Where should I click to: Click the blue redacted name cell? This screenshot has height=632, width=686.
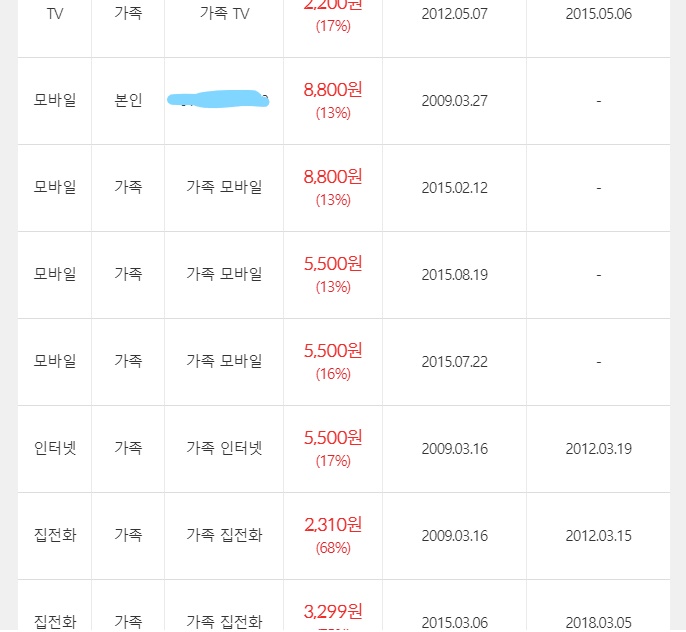(x=220, y=101)
